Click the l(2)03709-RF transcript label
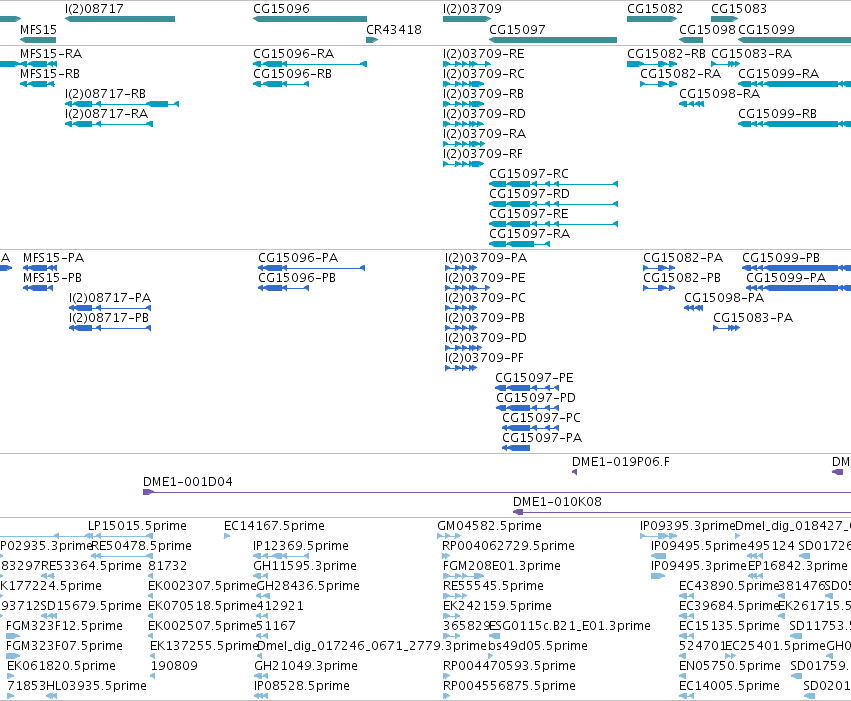The width and height of the screenshot is (851, 701). 483,154
